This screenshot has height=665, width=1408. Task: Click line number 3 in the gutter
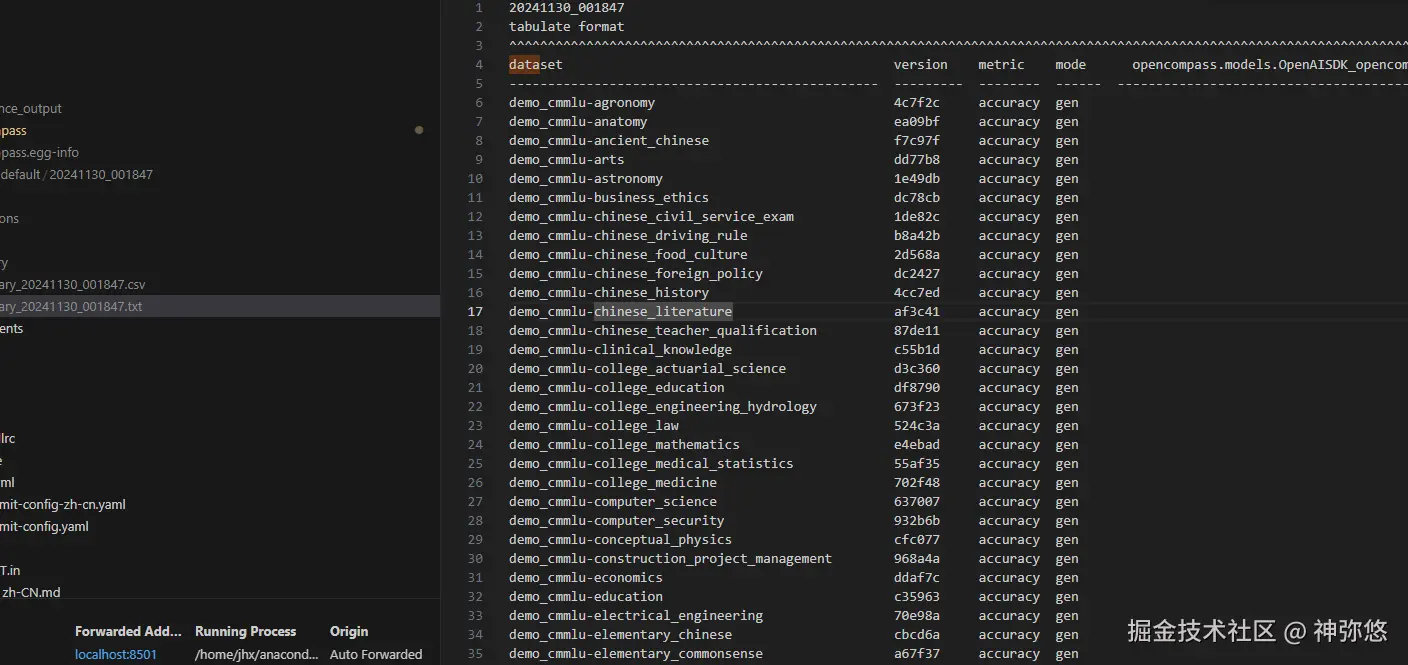click(479, 45)
